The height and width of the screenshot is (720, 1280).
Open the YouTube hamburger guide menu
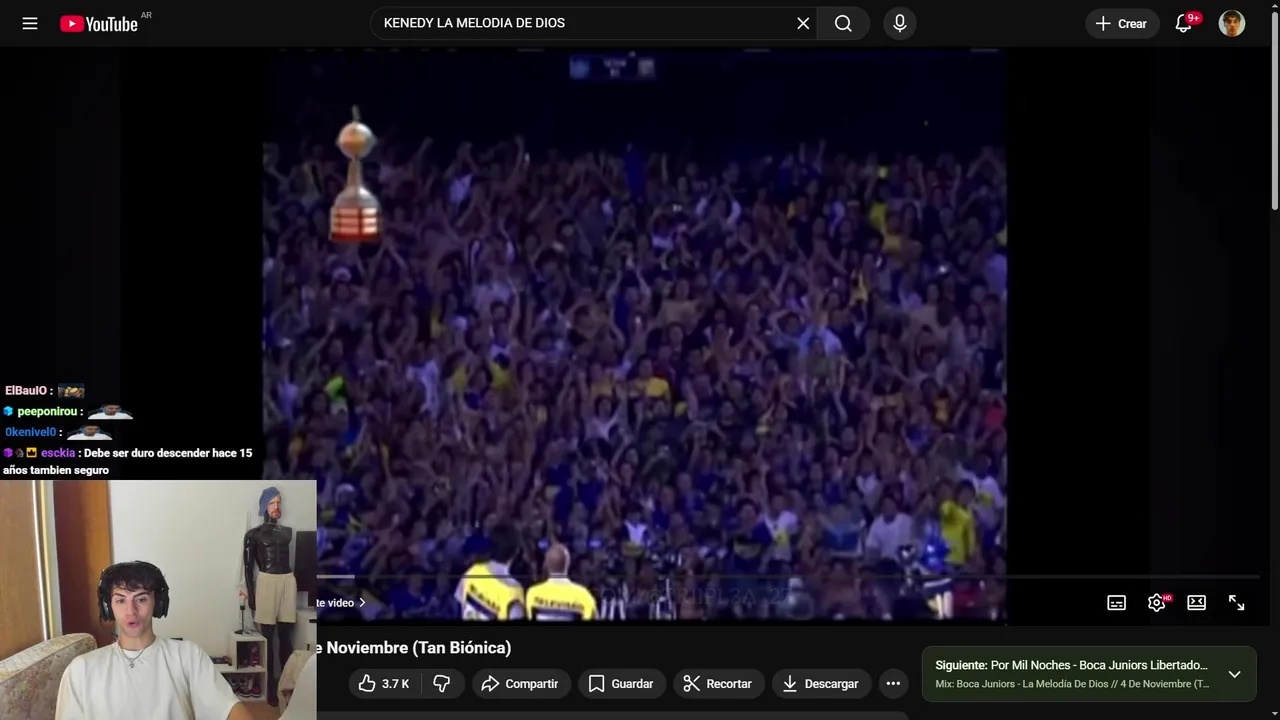[30, 23]
